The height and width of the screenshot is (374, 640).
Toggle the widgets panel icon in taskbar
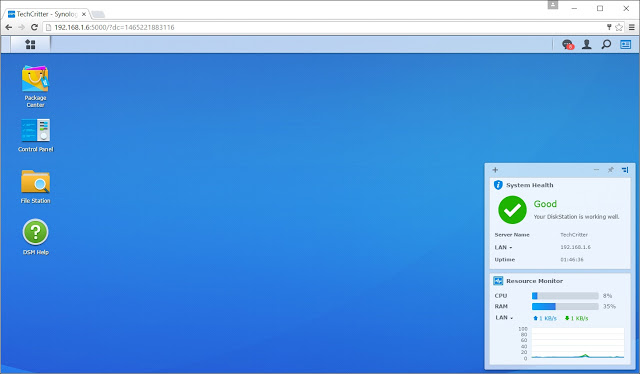[x=625, y=44]
